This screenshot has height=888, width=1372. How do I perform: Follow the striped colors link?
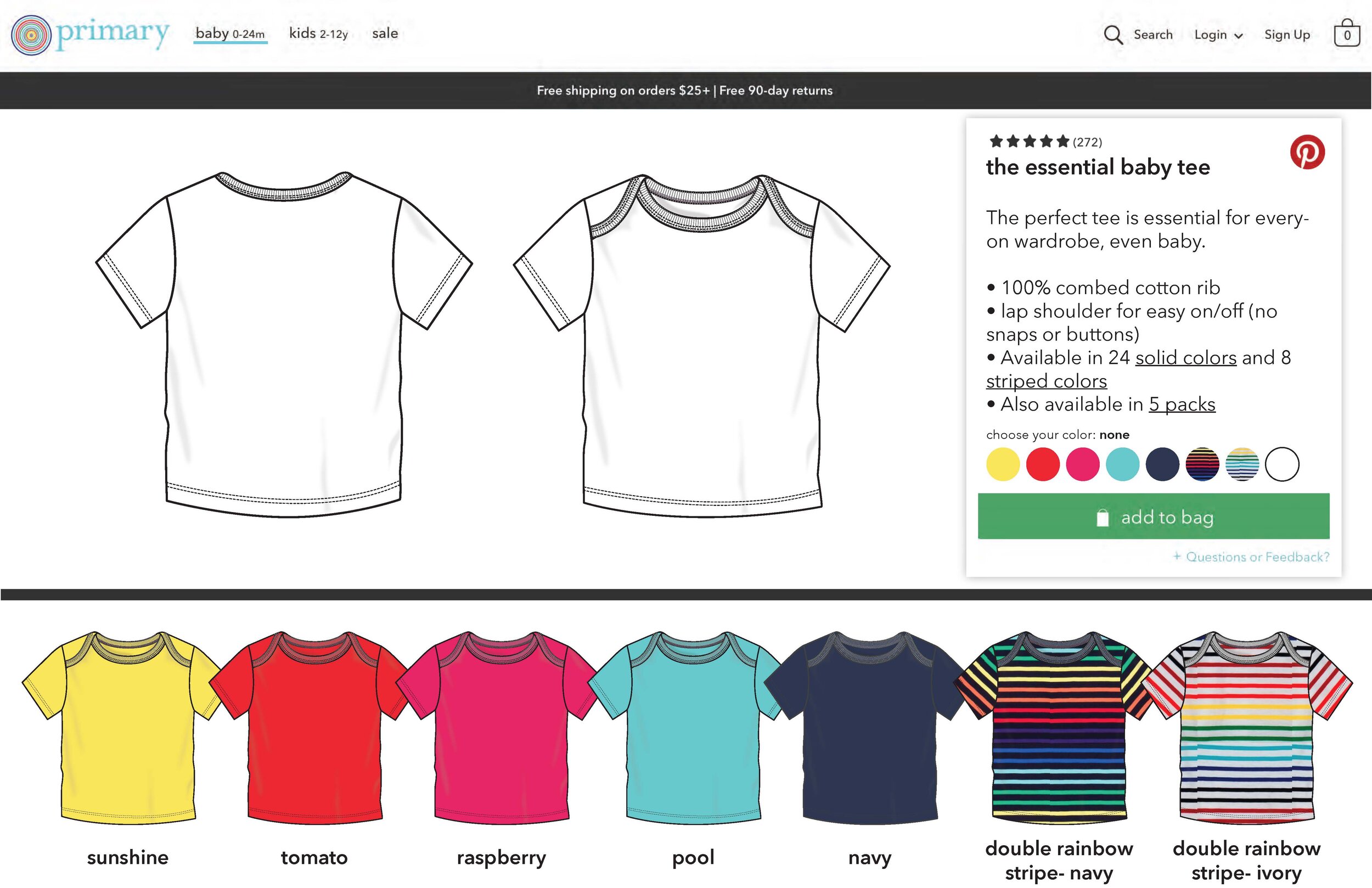(x=1047, y=381)
